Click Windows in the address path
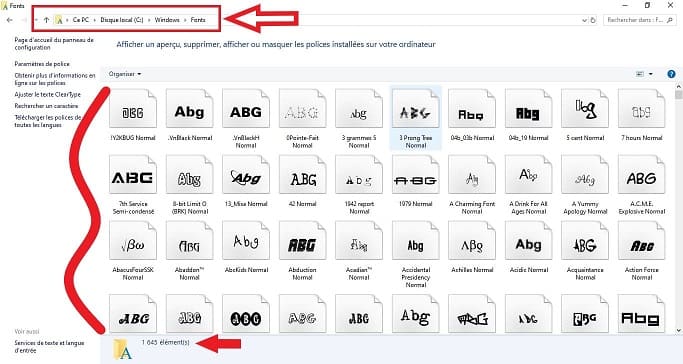This screenshot has height=364, width=683. (167, 20)
